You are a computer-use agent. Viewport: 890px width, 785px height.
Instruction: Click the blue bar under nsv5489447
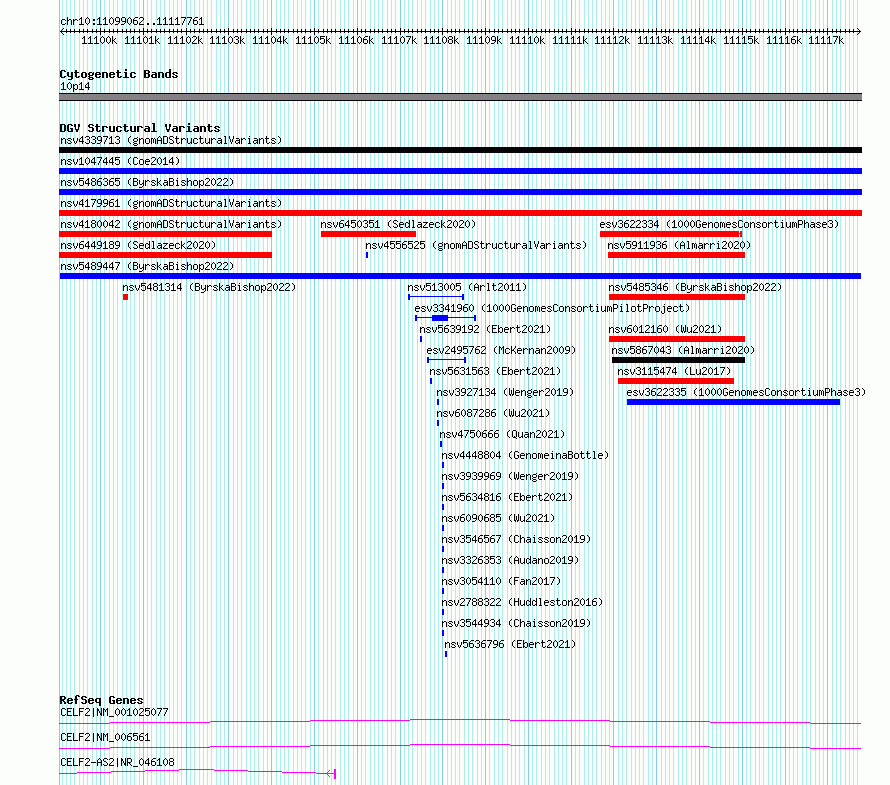pyautogui.click(x=460, y=276)
